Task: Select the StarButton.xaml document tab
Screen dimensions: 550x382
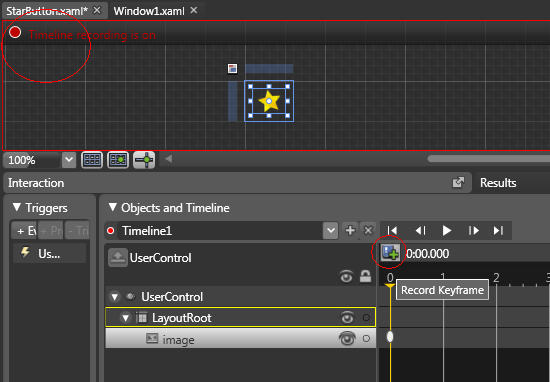Action: tap(47, 11)
